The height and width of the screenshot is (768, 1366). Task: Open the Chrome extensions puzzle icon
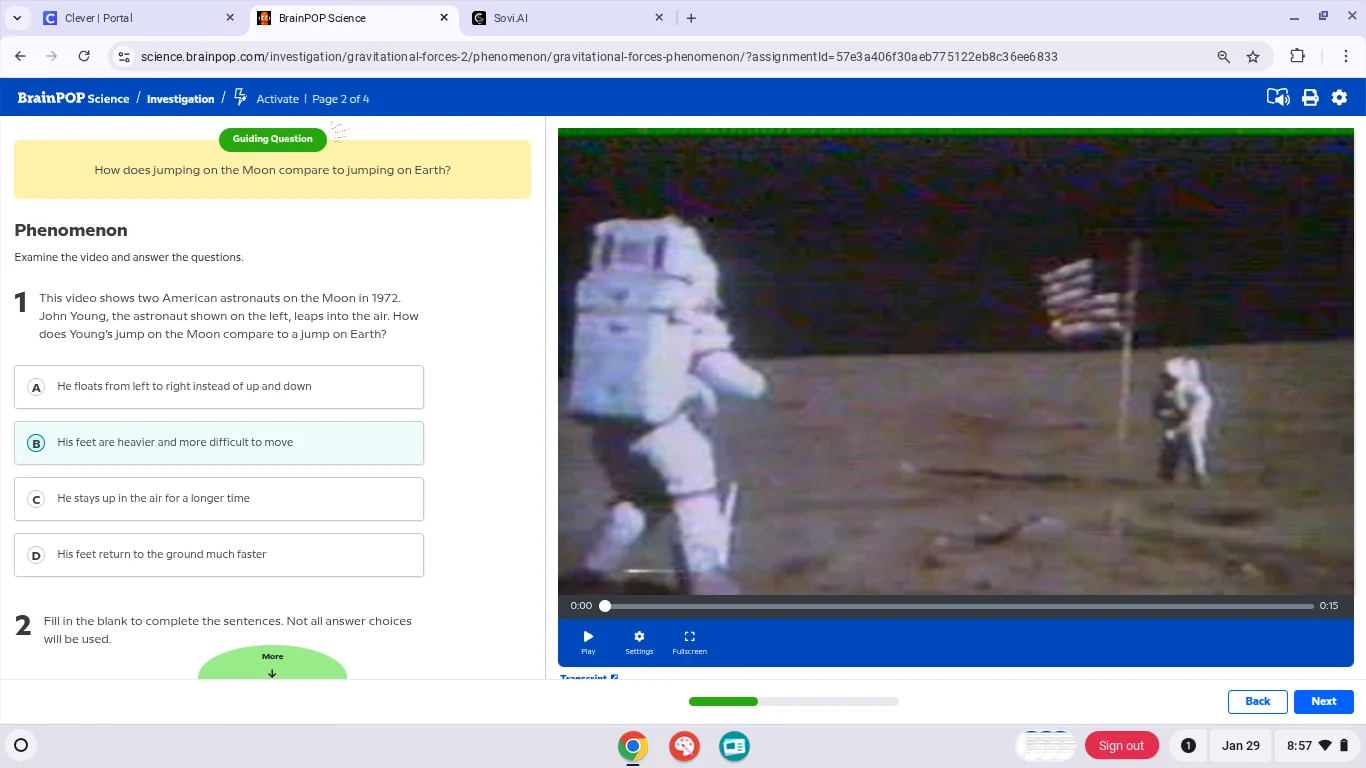click(x=1297, y=57)
